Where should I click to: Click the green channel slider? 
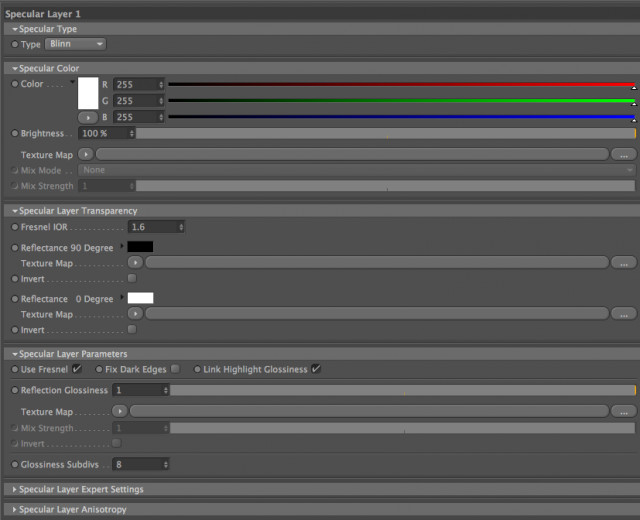point(402,101)
